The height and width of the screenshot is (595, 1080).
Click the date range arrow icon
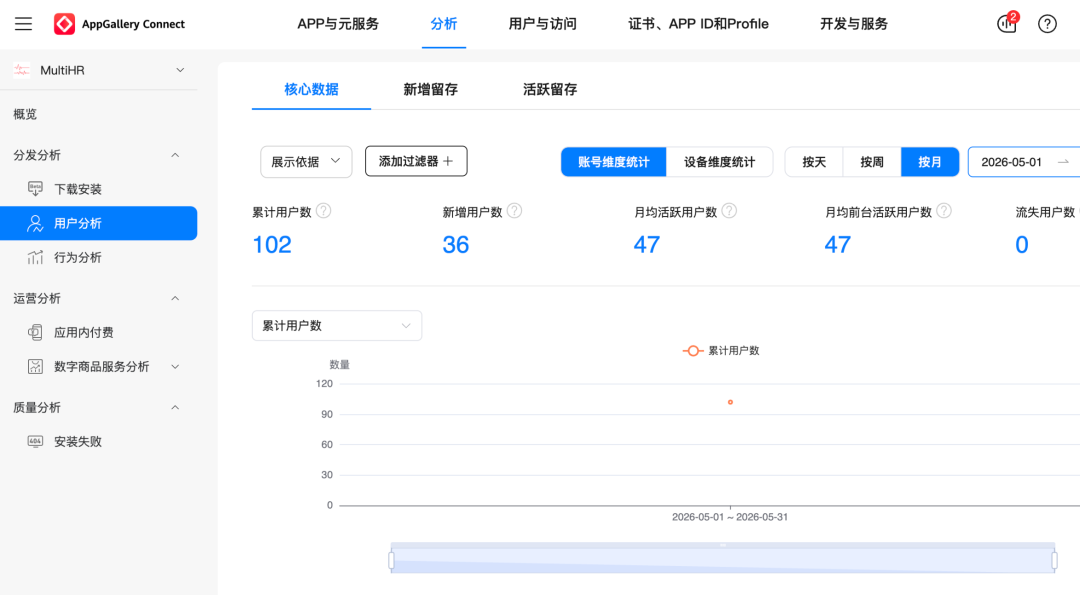(1063, 162)
